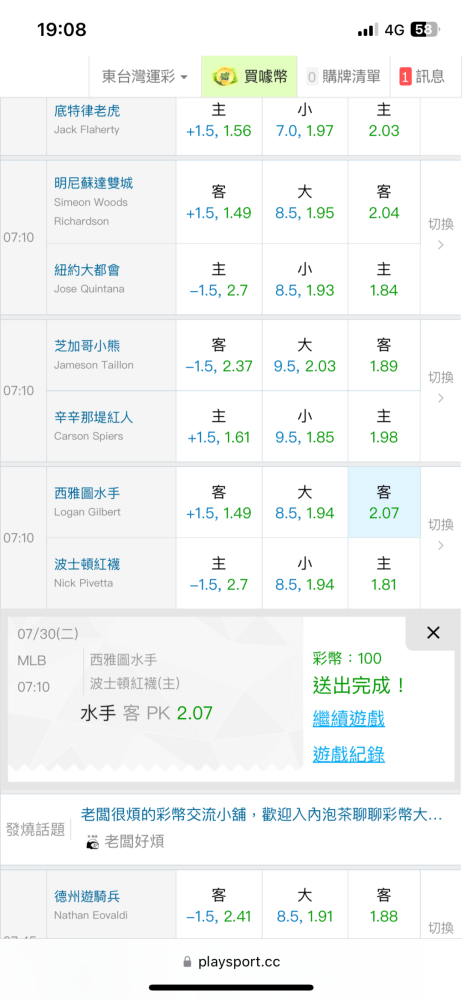This screenshot has height=1000, width=462.
Task: Open the 老闆很煩的彩幣交流小舖 hot topic link
Action: point(262,814)
